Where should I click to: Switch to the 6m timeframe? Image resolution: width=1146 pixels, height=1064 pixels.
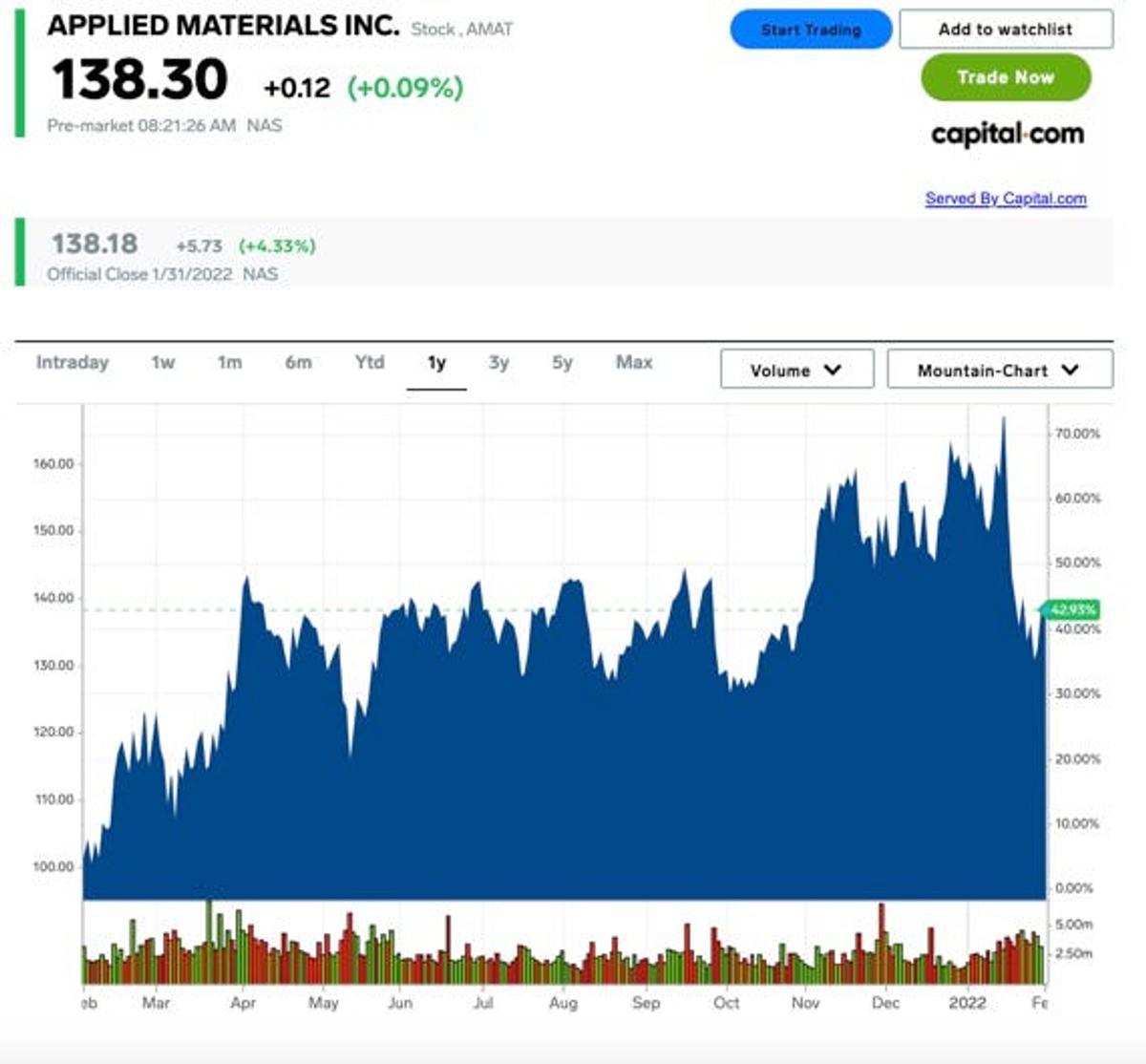pyautogui.click(x=299, y=363)
